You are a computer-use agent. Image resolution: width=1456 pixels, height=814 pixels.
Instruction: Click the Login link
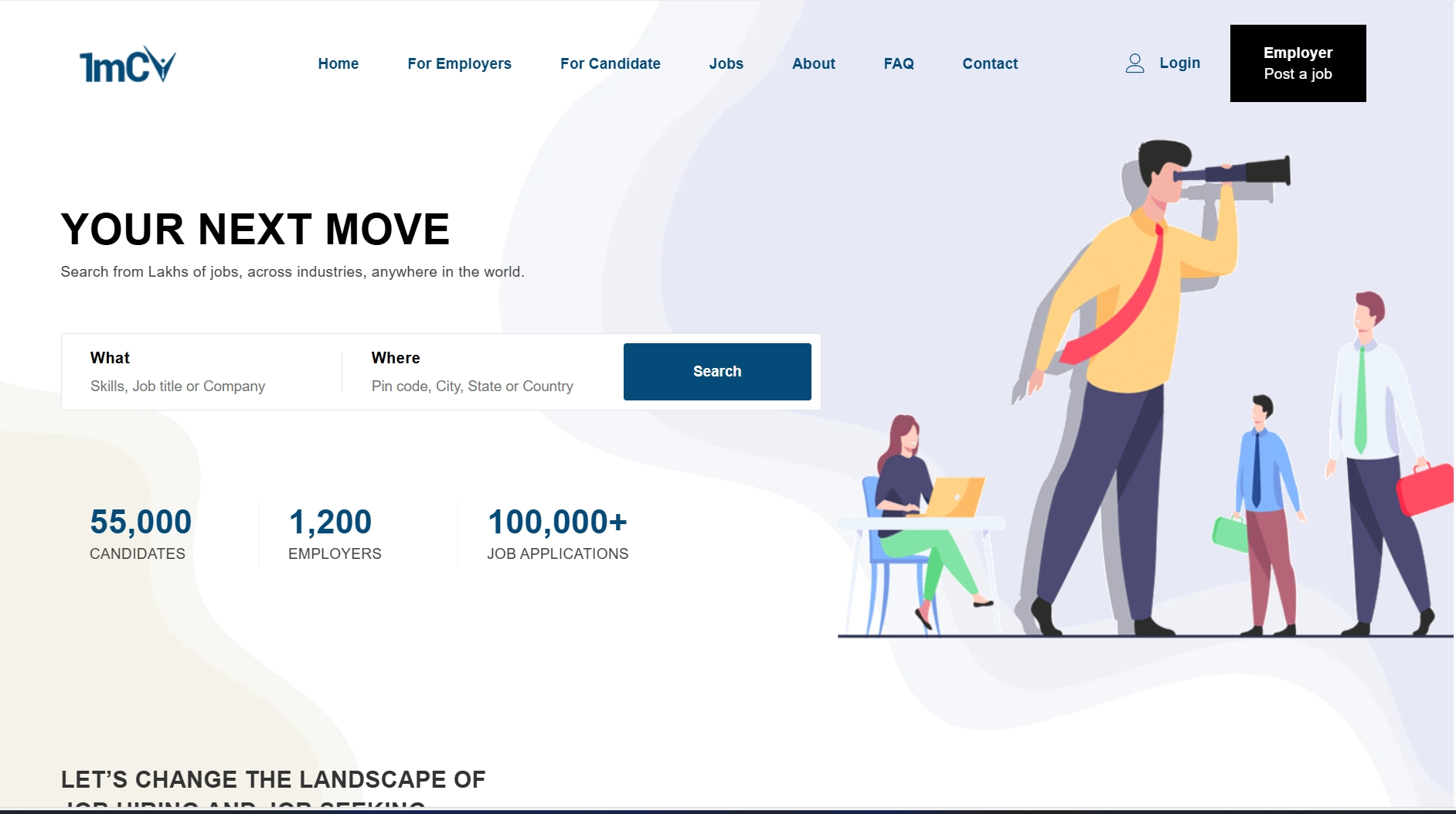pos(1179,63)
